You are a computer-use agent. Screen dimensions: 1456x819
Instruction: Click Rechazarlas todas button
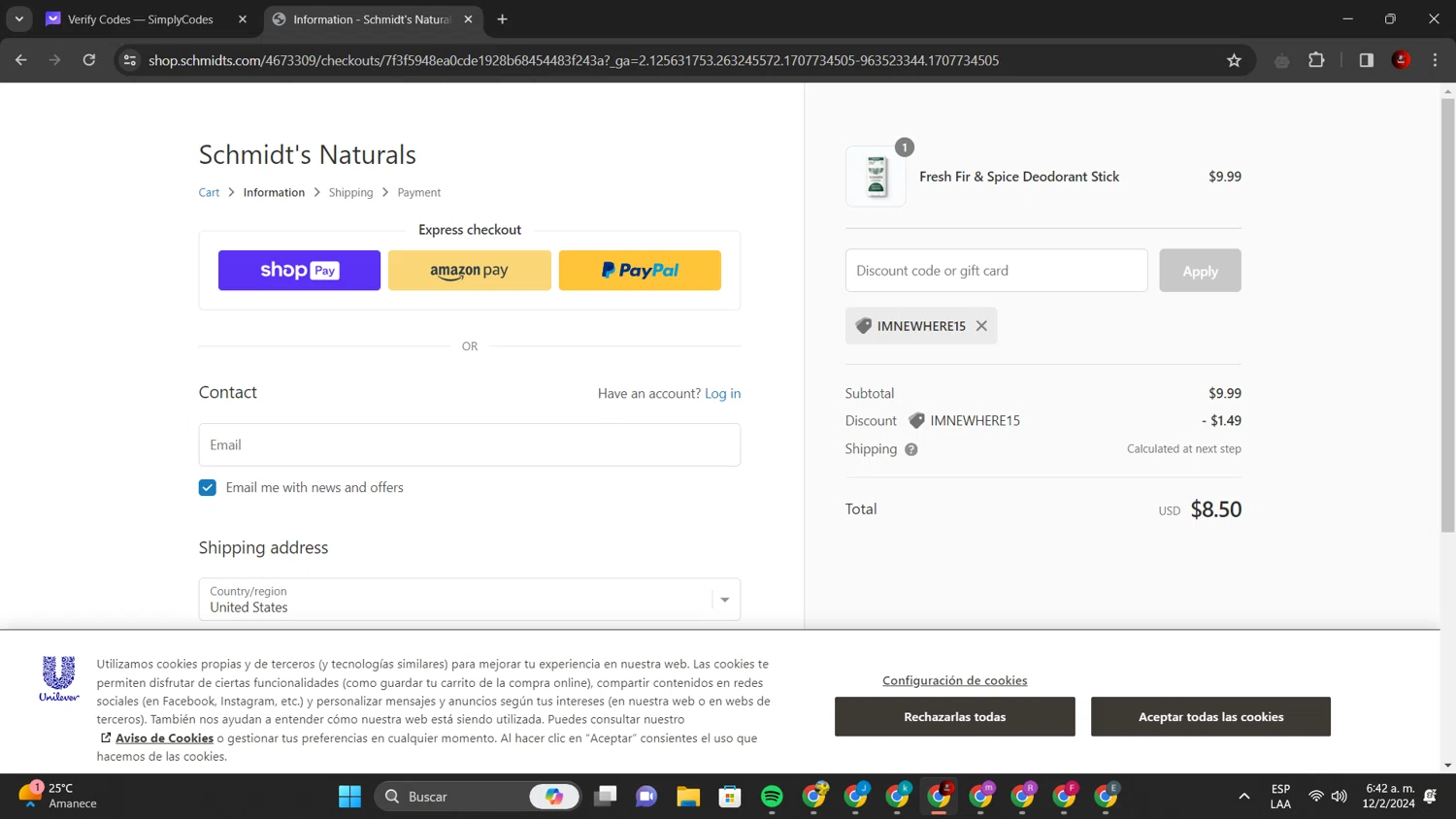point(954,716)
